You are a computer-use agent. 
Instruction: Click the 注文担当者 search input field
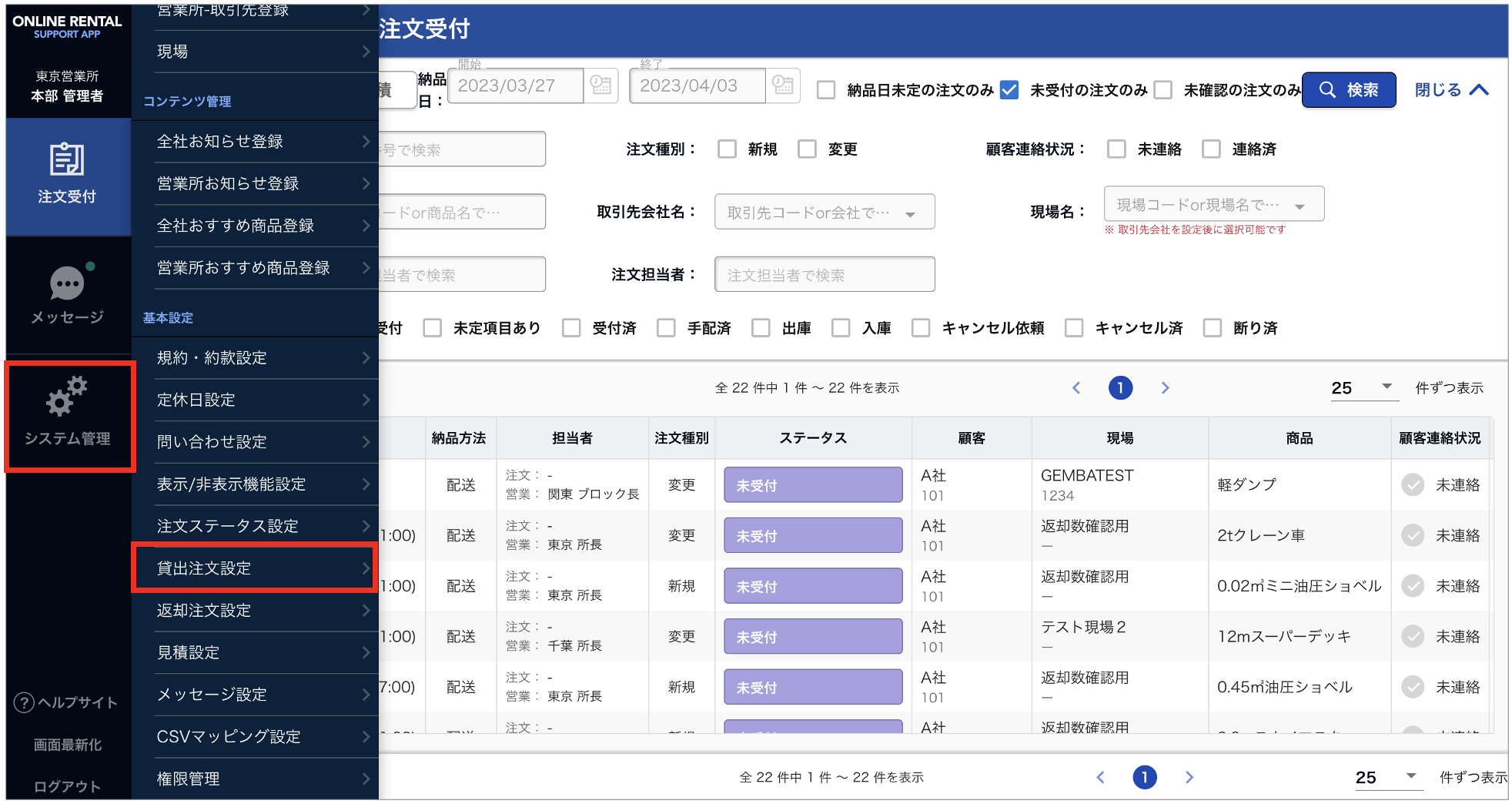pos(824,275)
